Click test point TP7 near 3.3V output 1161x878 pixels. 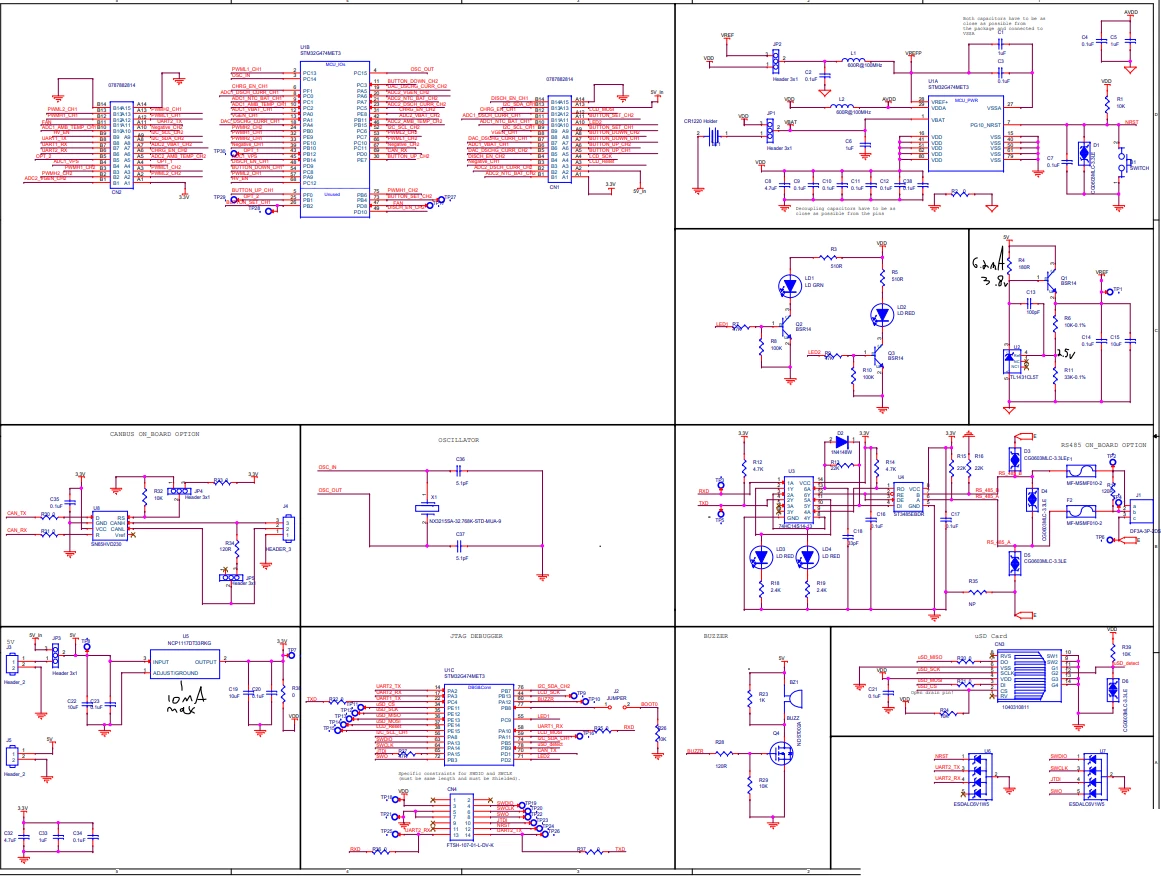[x=291, y=656]
